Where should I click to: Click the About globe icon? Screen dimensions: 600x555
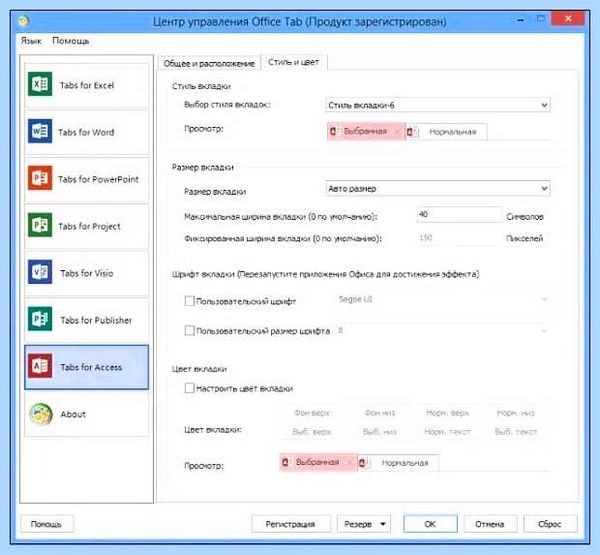[41, 414]
